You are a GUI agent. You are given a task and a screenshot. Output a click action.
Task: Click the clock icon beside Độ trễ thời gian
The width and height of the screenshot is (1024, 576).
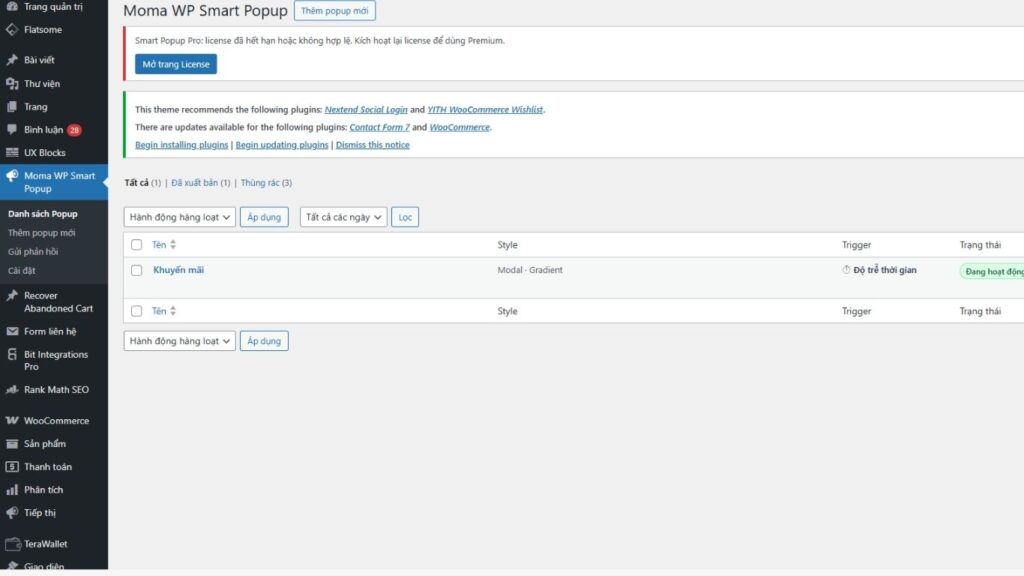(x=846, y=269)
